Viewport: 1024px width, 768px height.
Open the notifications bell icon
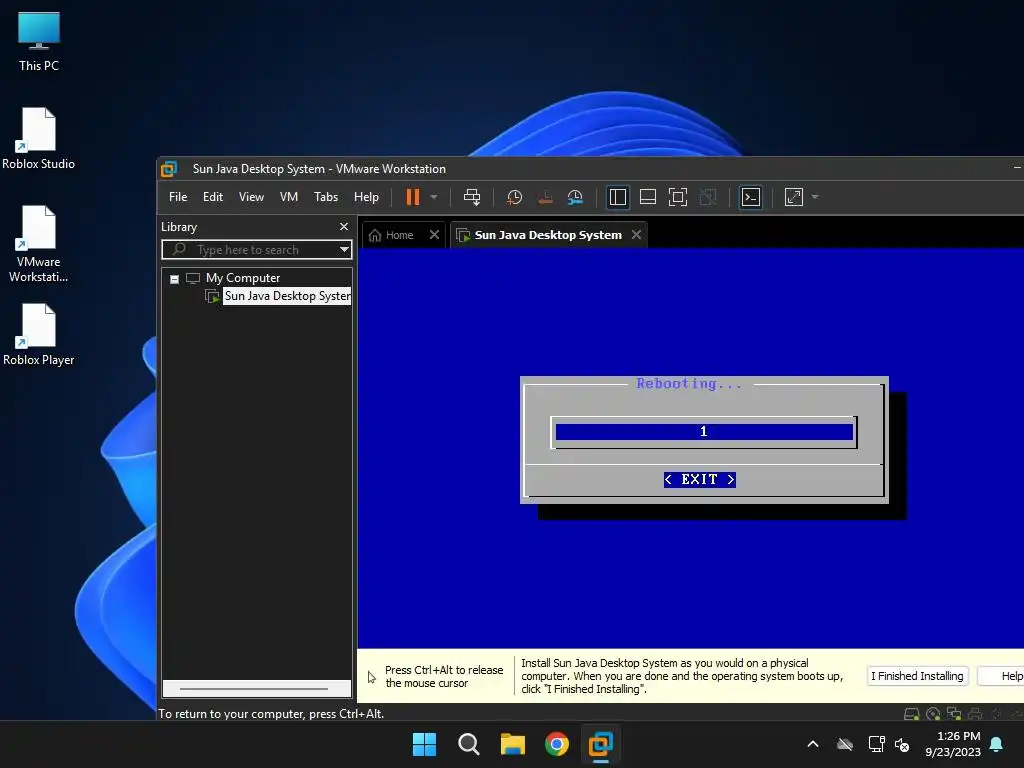click(997, 744)
